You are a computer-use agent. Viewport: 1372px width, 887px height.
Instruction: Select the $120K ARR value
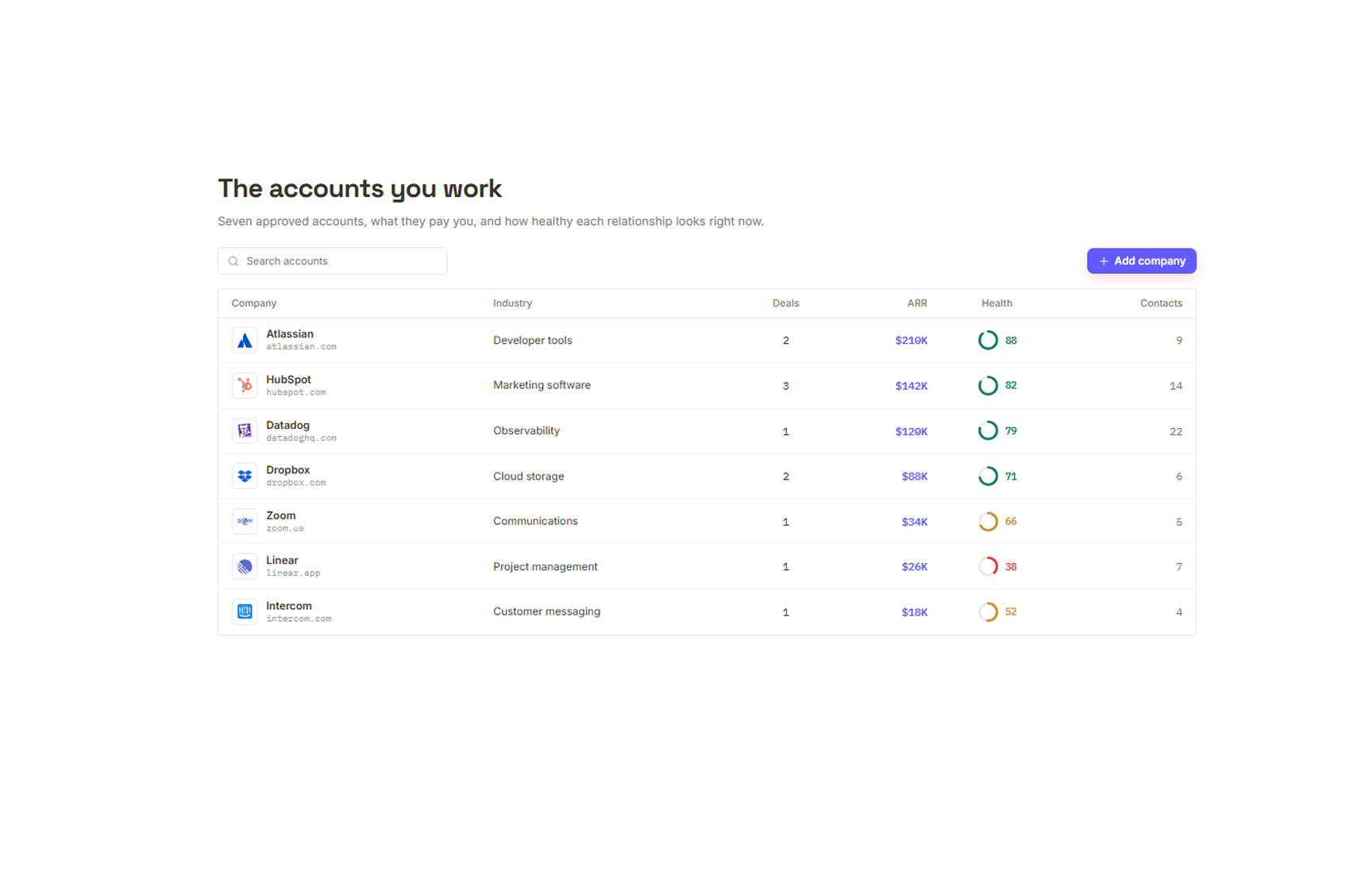(911, 432)
